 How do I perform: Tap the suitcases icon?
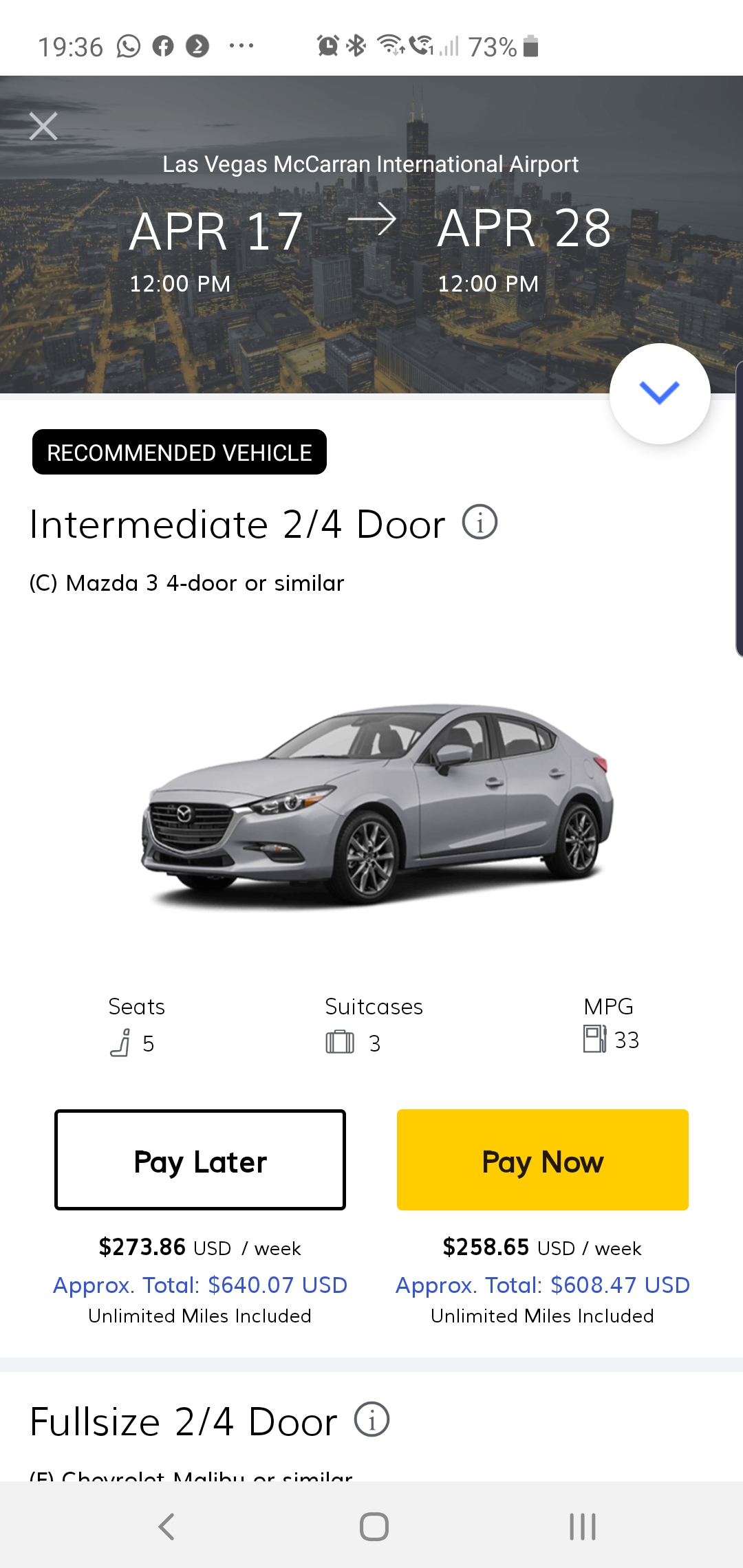coord(340,1043)
